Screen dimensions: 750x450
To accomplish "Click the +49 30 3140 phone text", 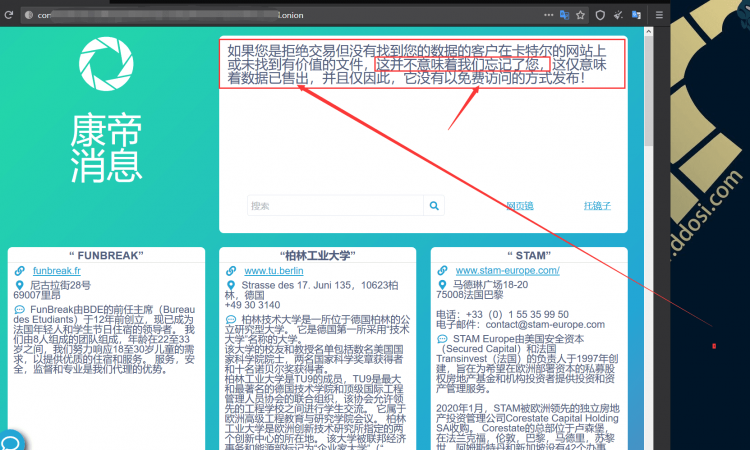I will [x=253, y=305].
